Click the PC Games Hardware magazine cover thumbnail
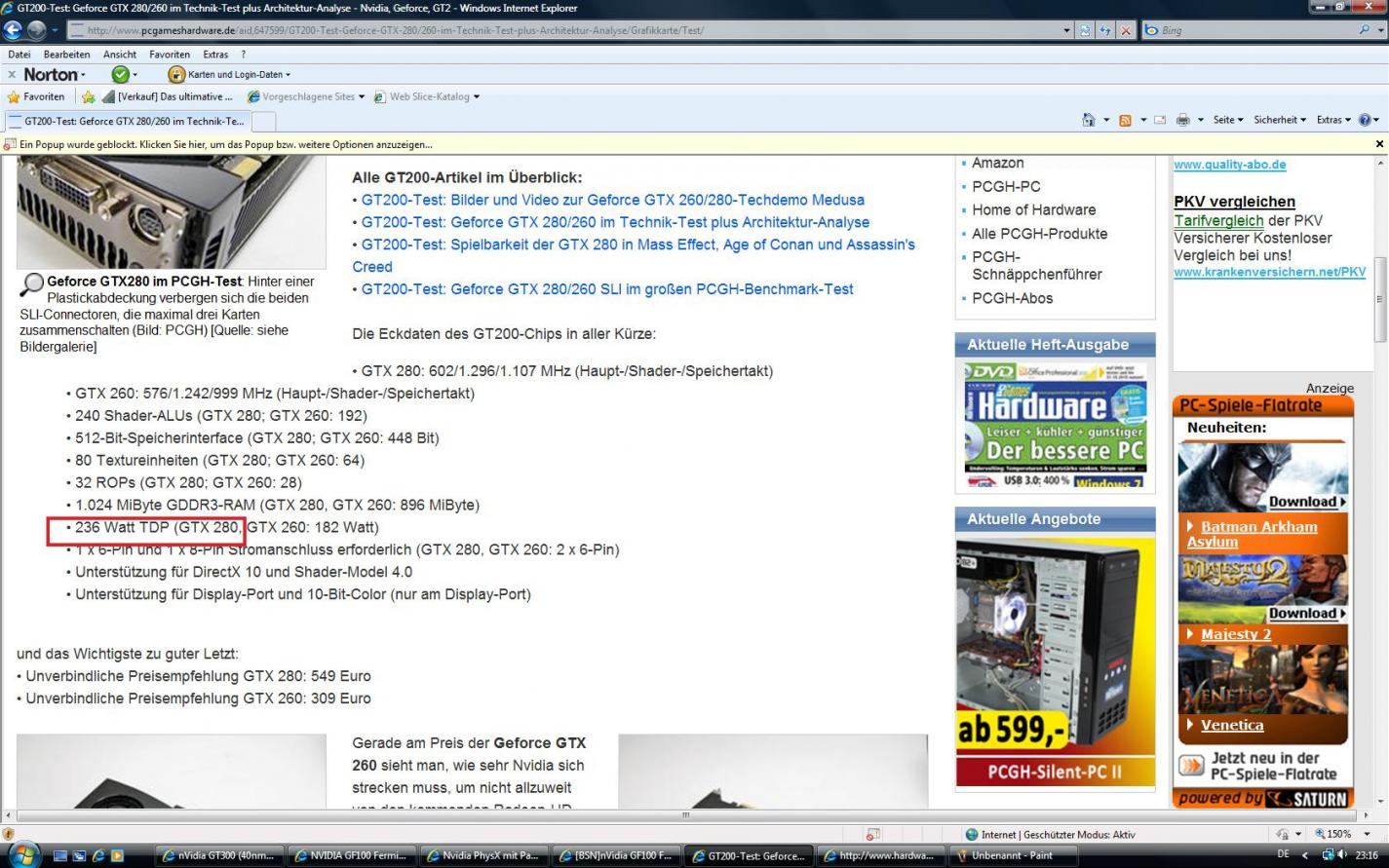The height and width of the screenshot is (868, 1389). [1054, 425]
